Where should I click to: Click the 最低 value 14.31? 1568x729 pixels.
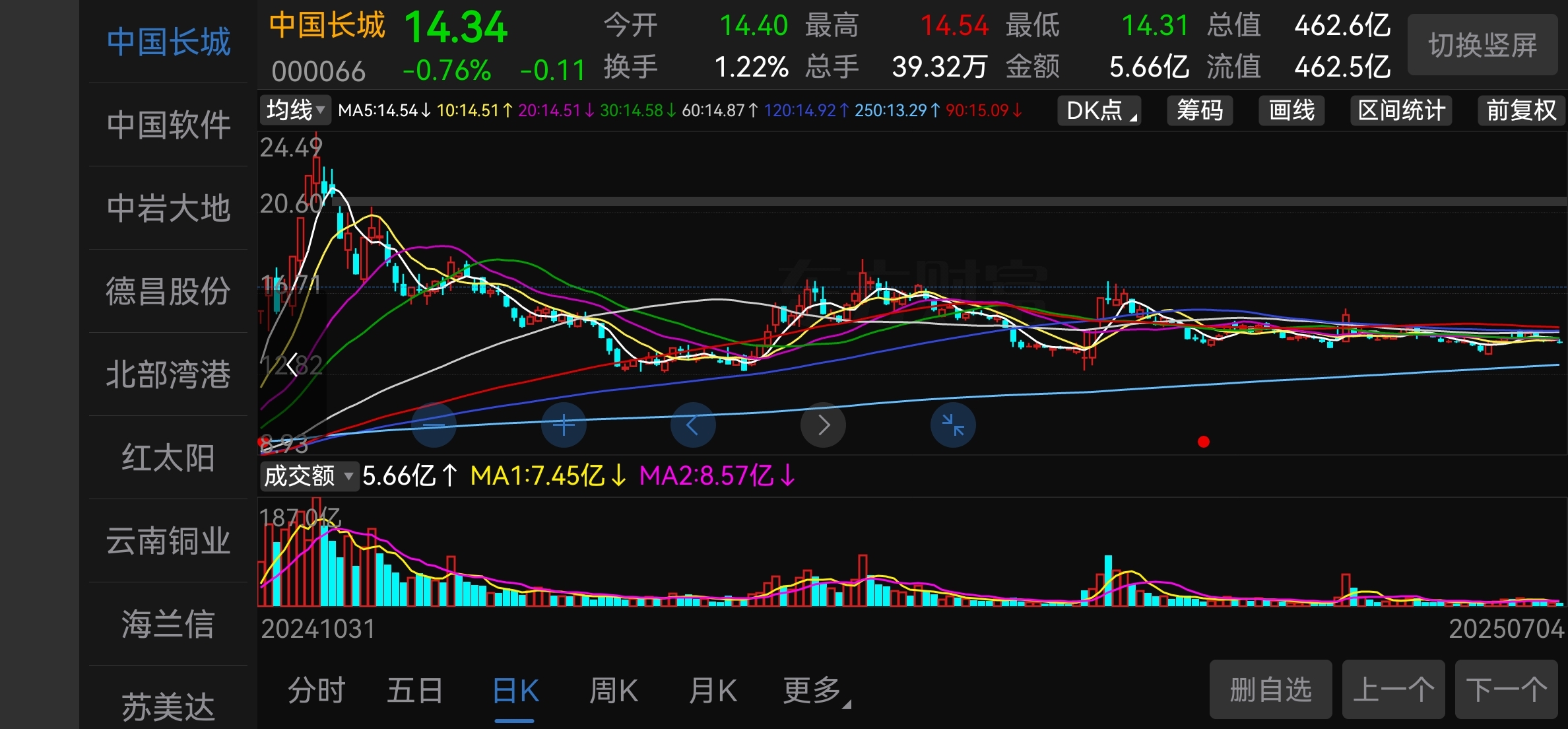(x=1155, y=26)
